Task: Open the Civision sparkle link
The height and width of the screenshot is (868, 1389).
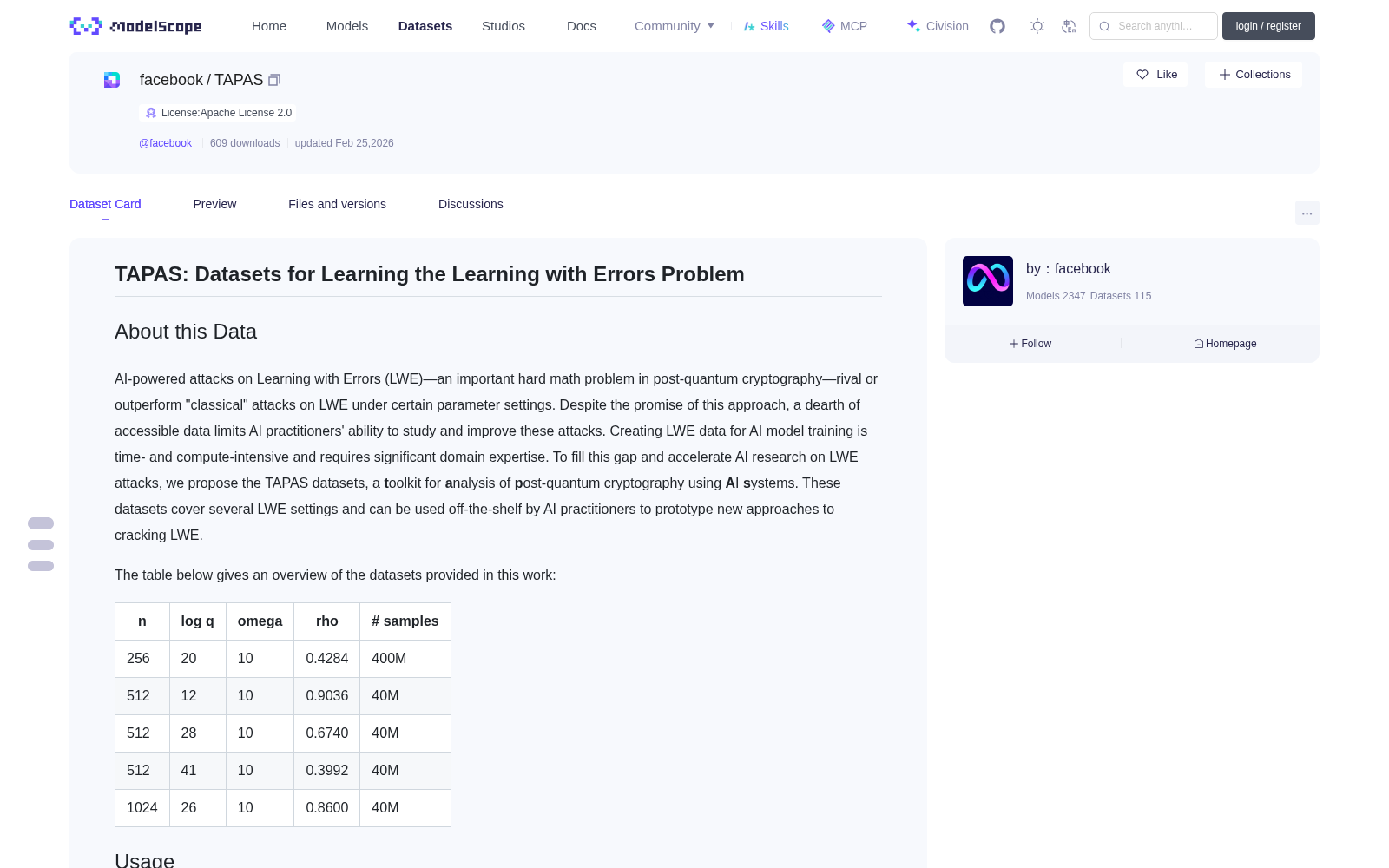Action: pyautogui.click(x=938, y=26)
